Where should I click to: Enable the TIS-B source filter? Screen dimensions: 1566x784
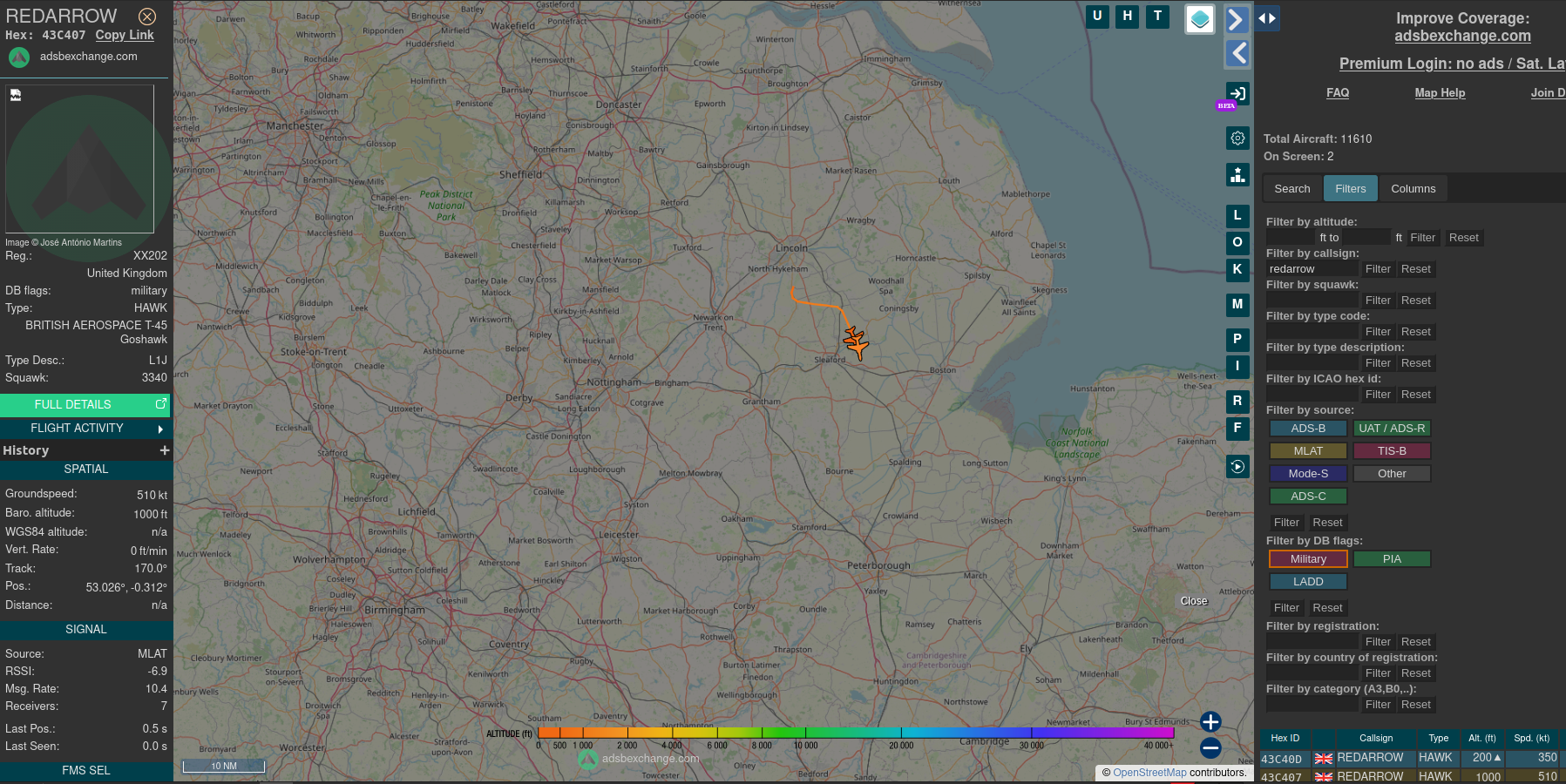click(1392, 450)
